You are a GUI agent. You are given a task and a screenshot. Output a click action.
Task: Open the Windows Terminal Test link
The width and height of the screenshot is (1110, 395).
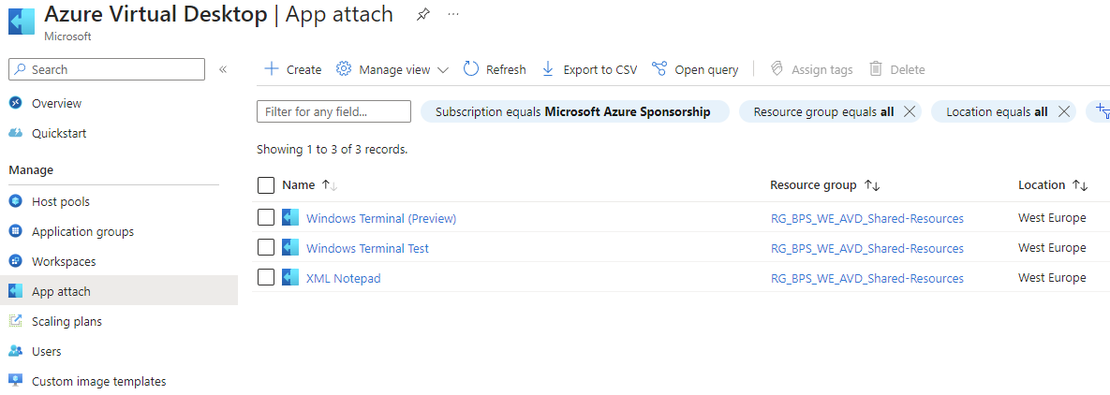click(367, 248)
